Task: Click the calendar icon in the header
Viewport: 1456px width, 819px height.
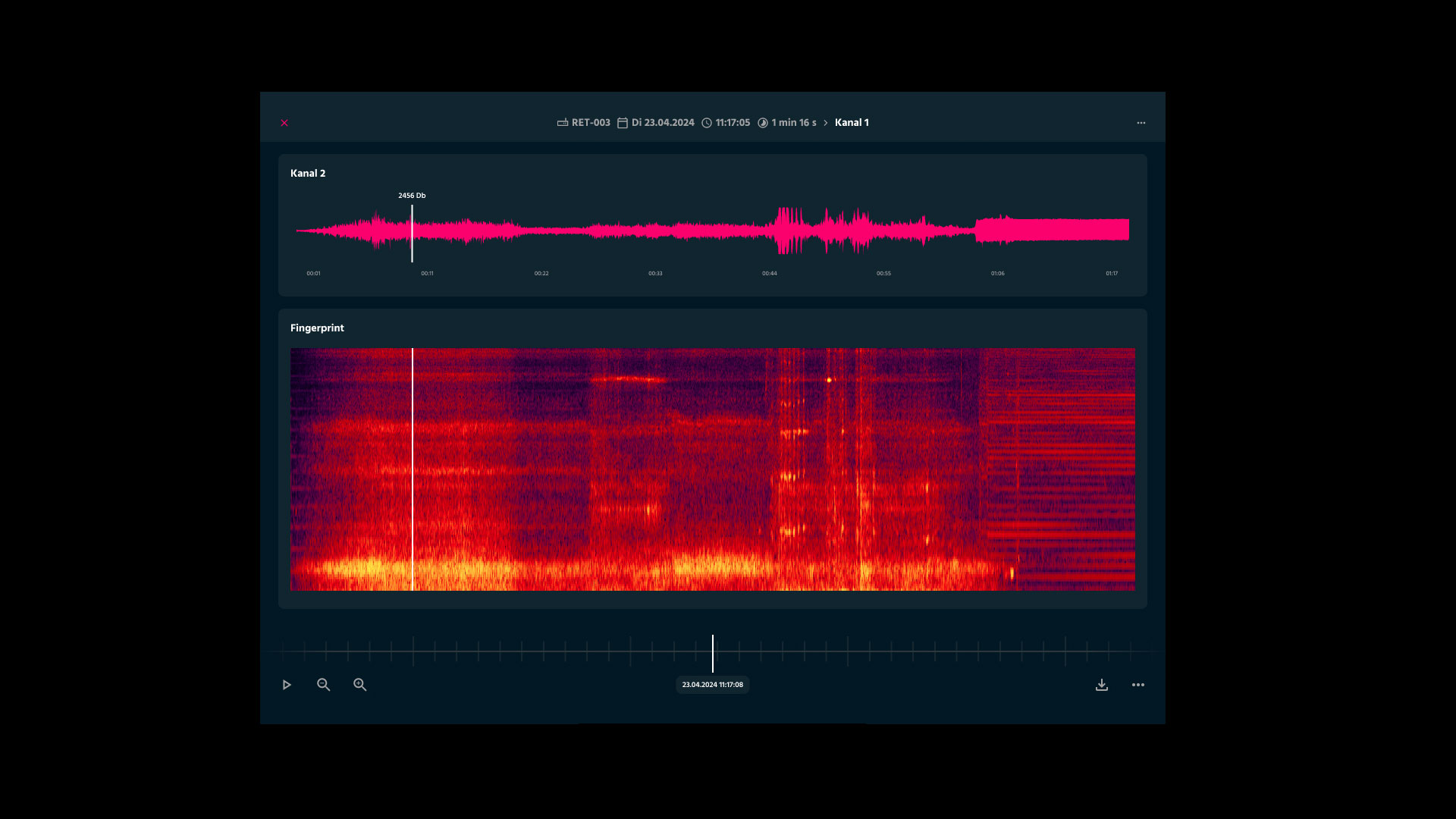Action: tap(623, 123)
